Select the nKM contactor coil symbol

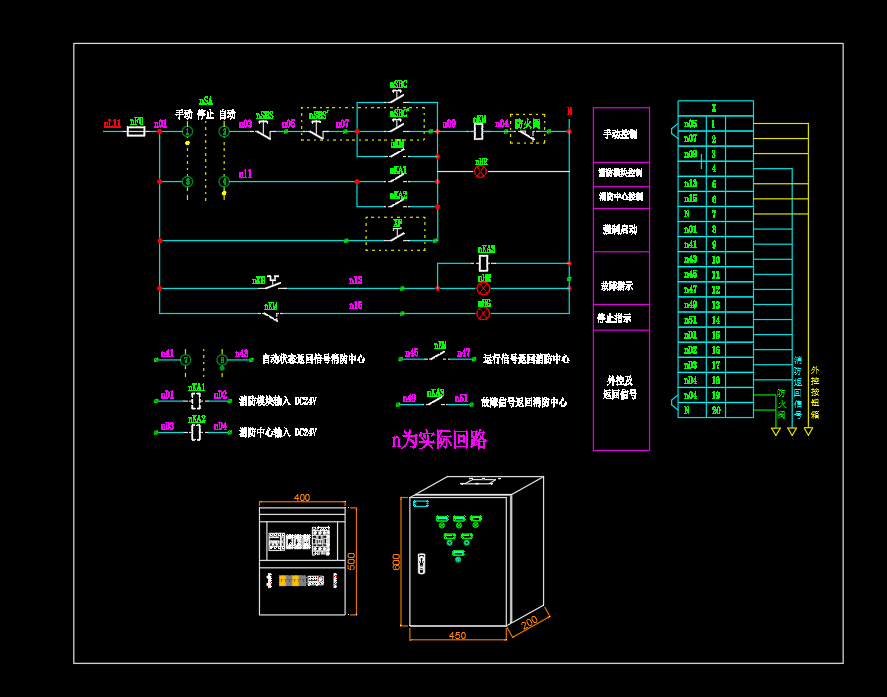pyautogui.click(x=479, y=131)
